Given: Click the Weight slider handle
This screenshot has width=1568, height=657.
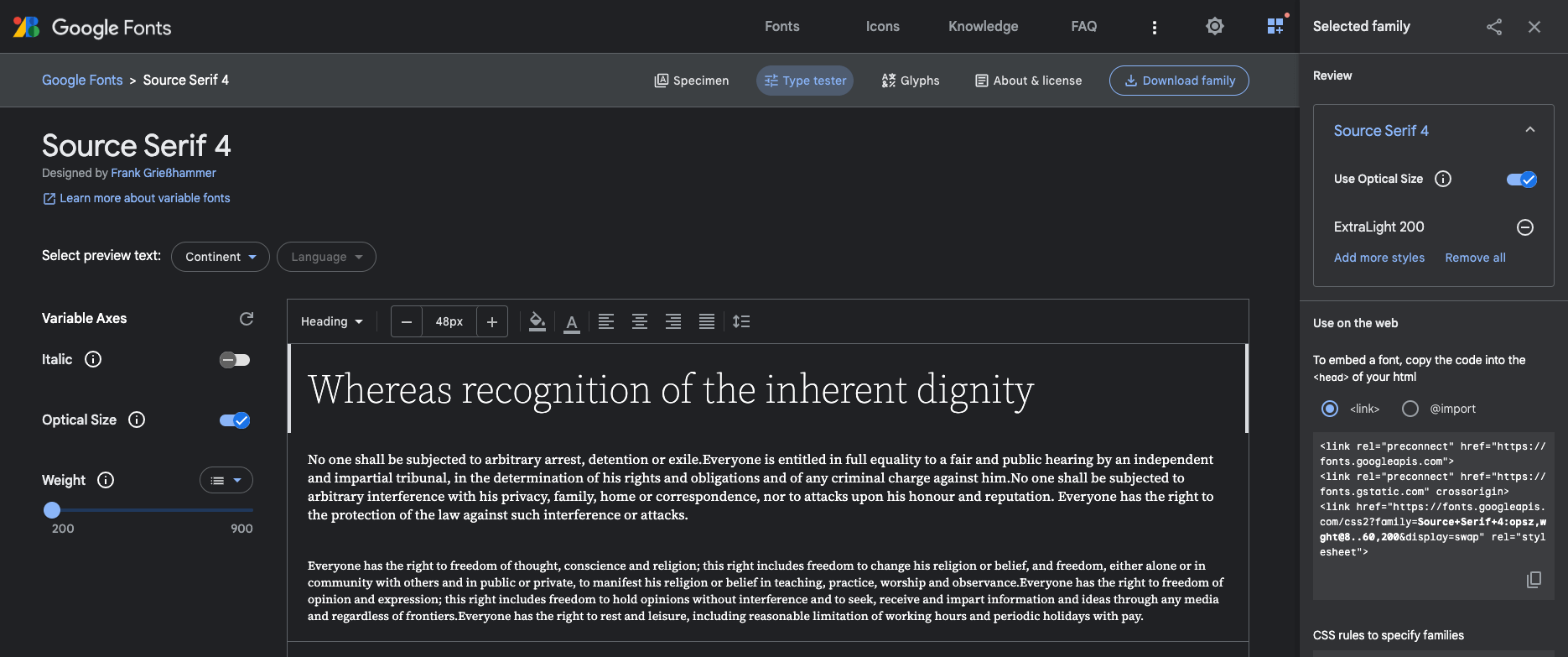Looking at the screenshot, I should 52,509.
